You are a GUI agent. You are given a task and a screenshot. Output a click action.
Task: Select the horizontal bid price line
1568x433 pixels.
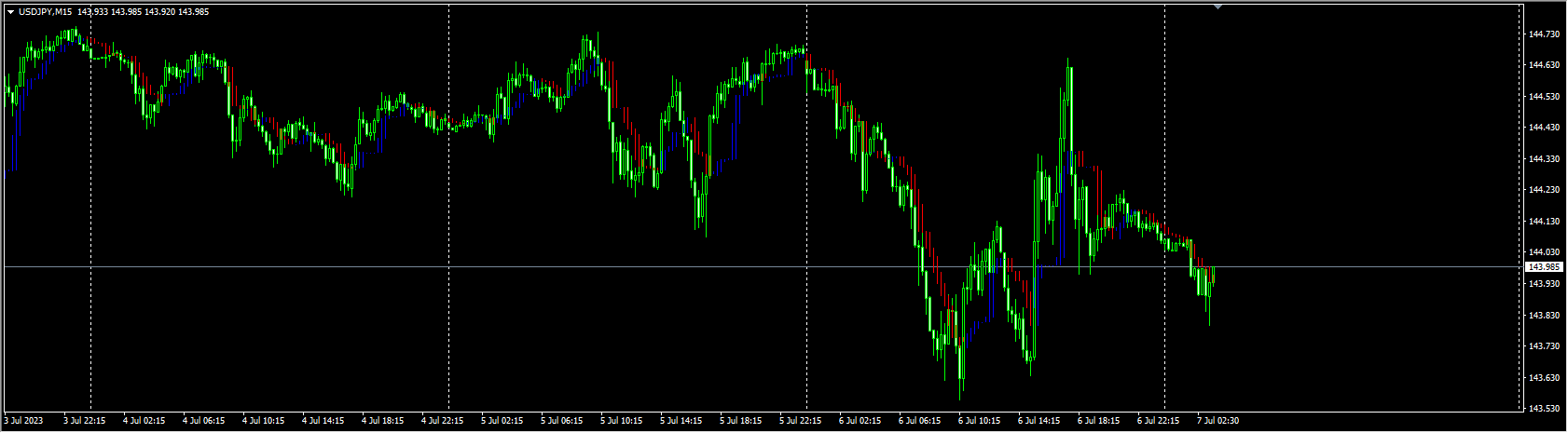pos(763,267)
